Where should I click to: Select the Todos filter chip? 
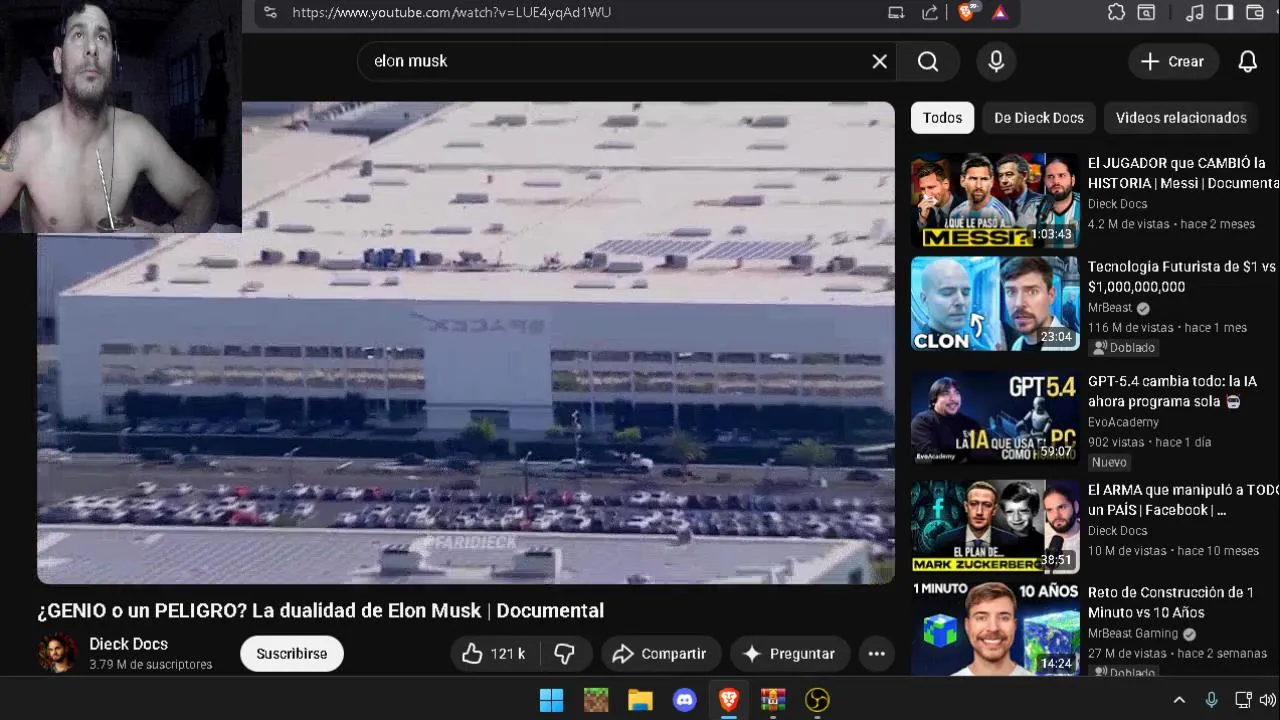click(942, 117)
